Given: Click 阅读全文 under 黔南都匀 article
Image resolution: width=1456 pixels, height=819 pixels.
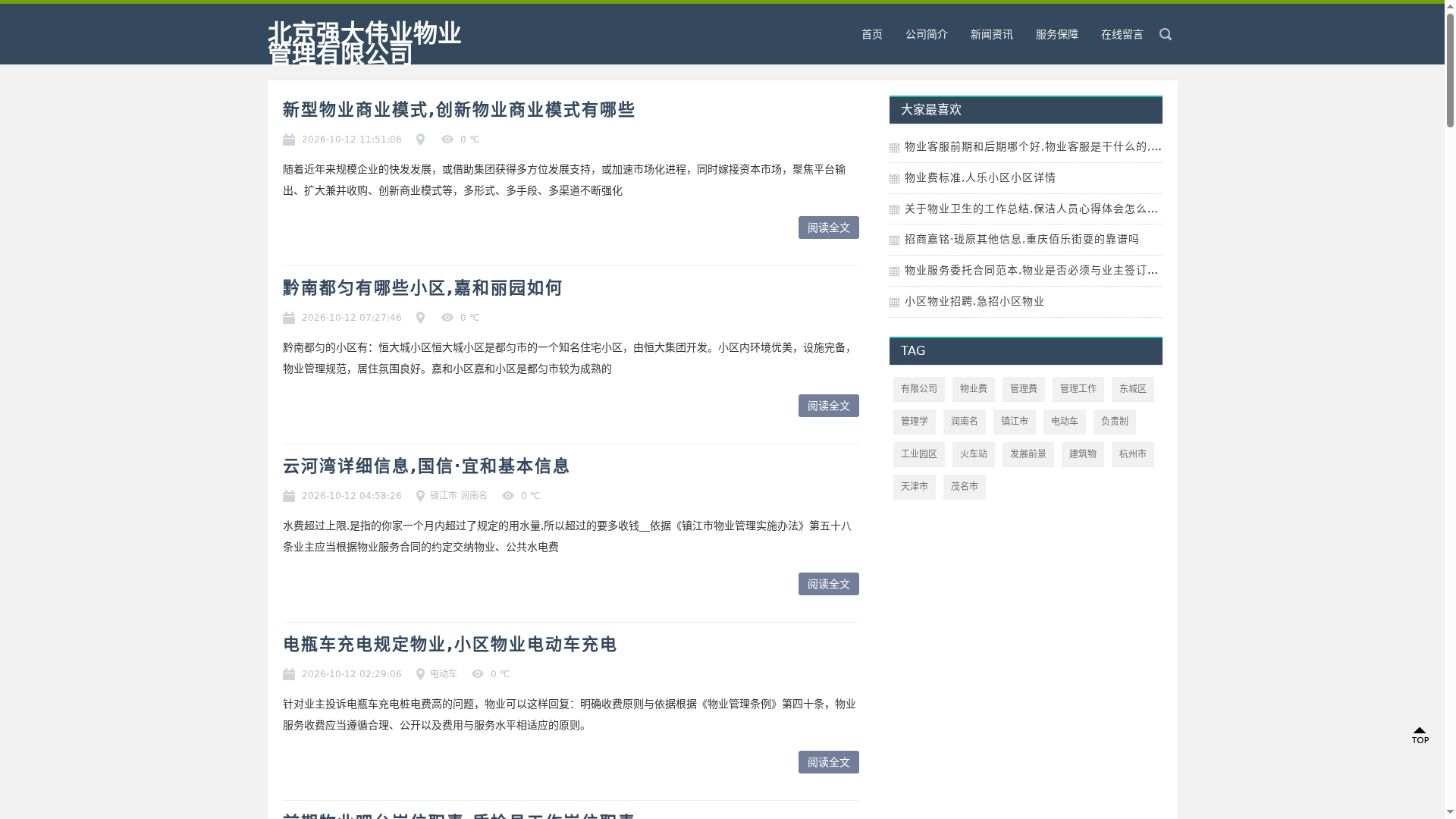Looking at the screenshot, I should click(829, 406).
